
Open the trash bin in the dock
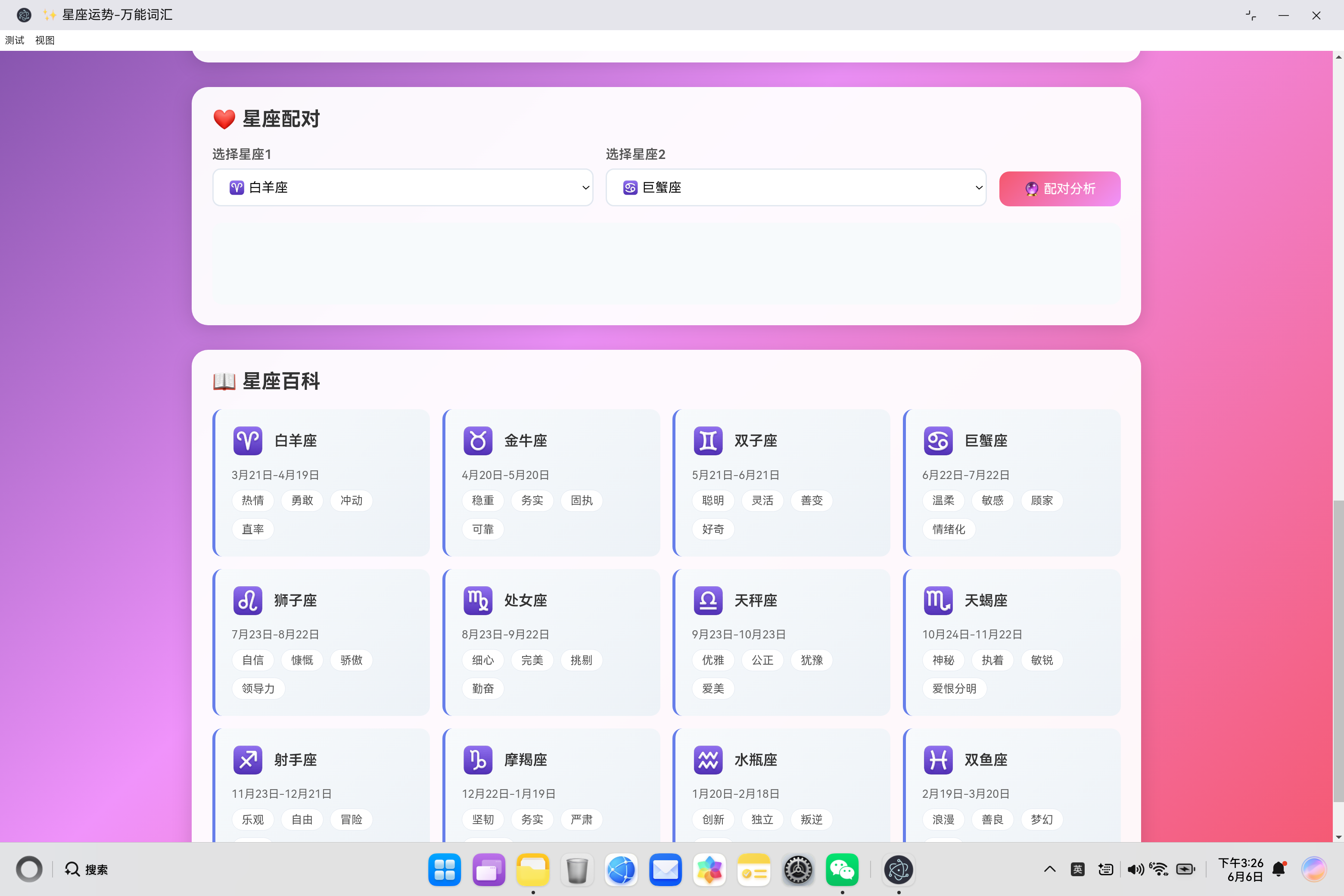tap(577, 870)
